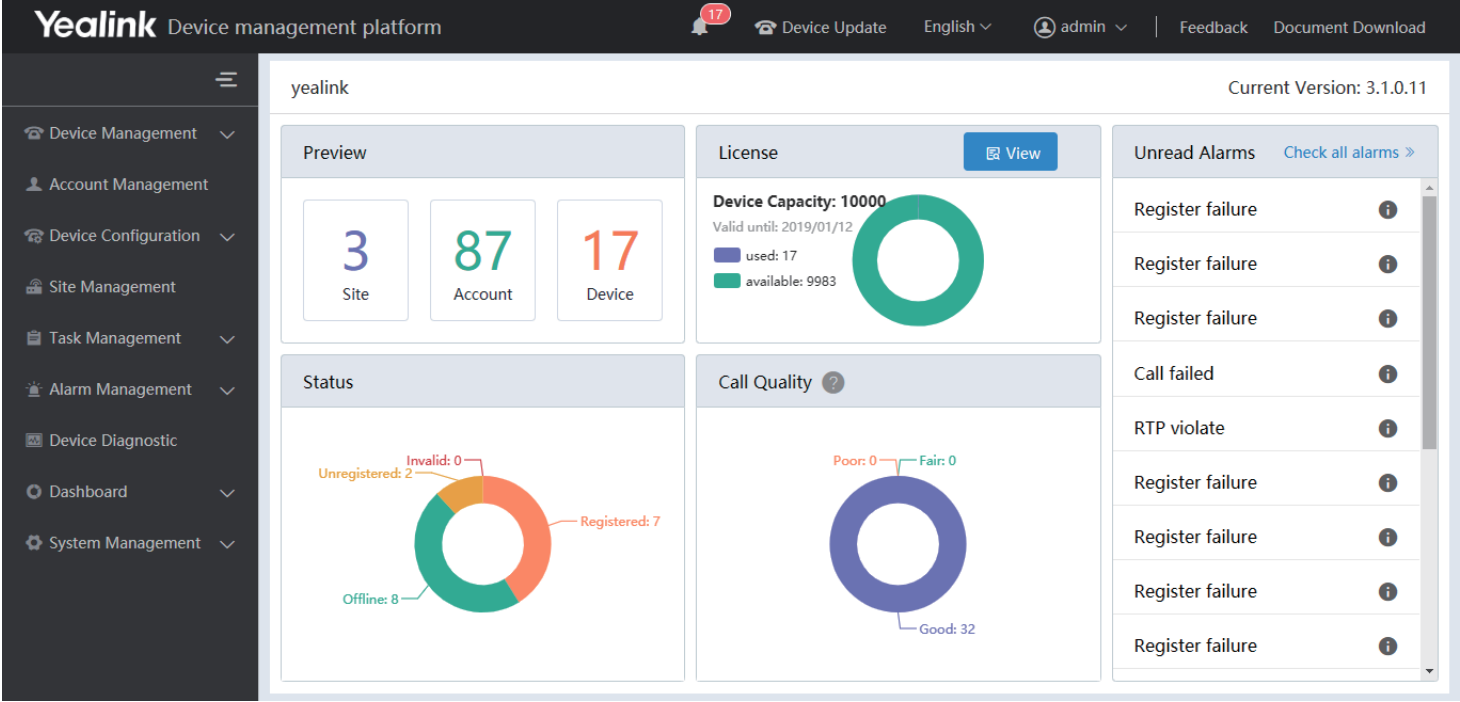Expand the admin account dropdown

click(x=1080, y=27)
